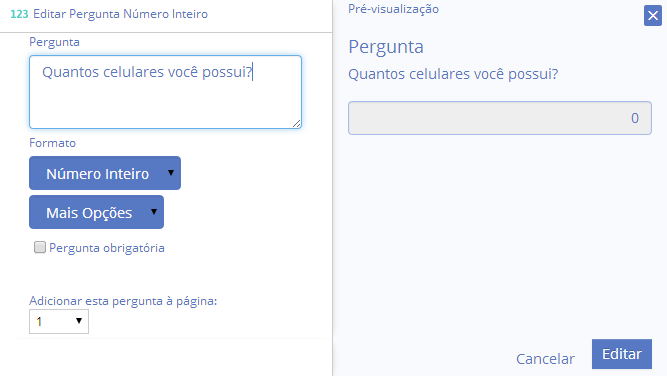Click the 123 integer question icon
The image size is (667, 376).
click(x=19, y=14)
